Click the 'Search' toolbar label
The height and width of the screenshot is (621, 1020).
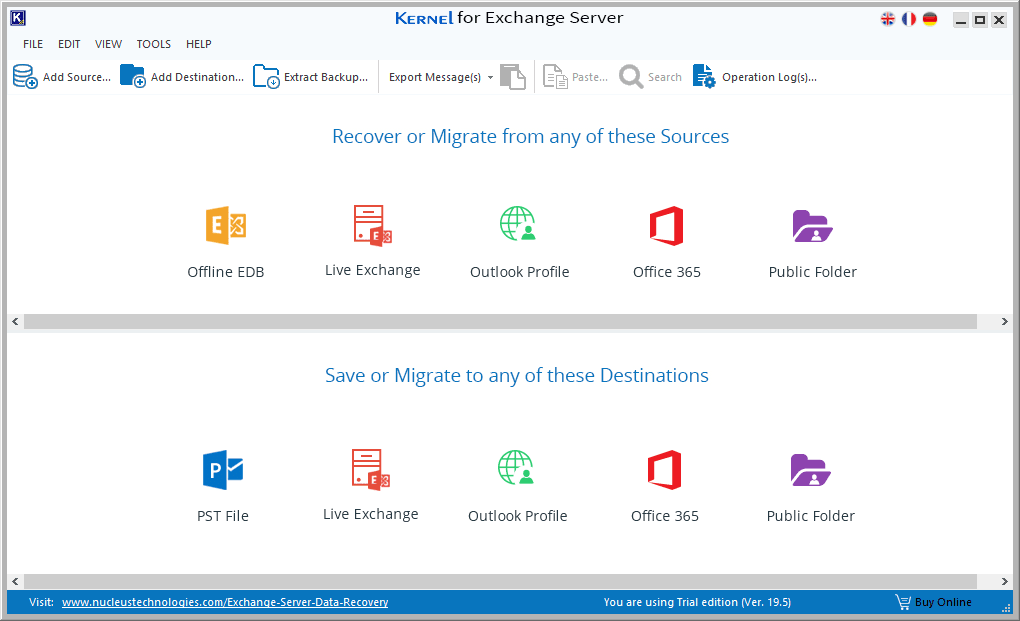665,77
